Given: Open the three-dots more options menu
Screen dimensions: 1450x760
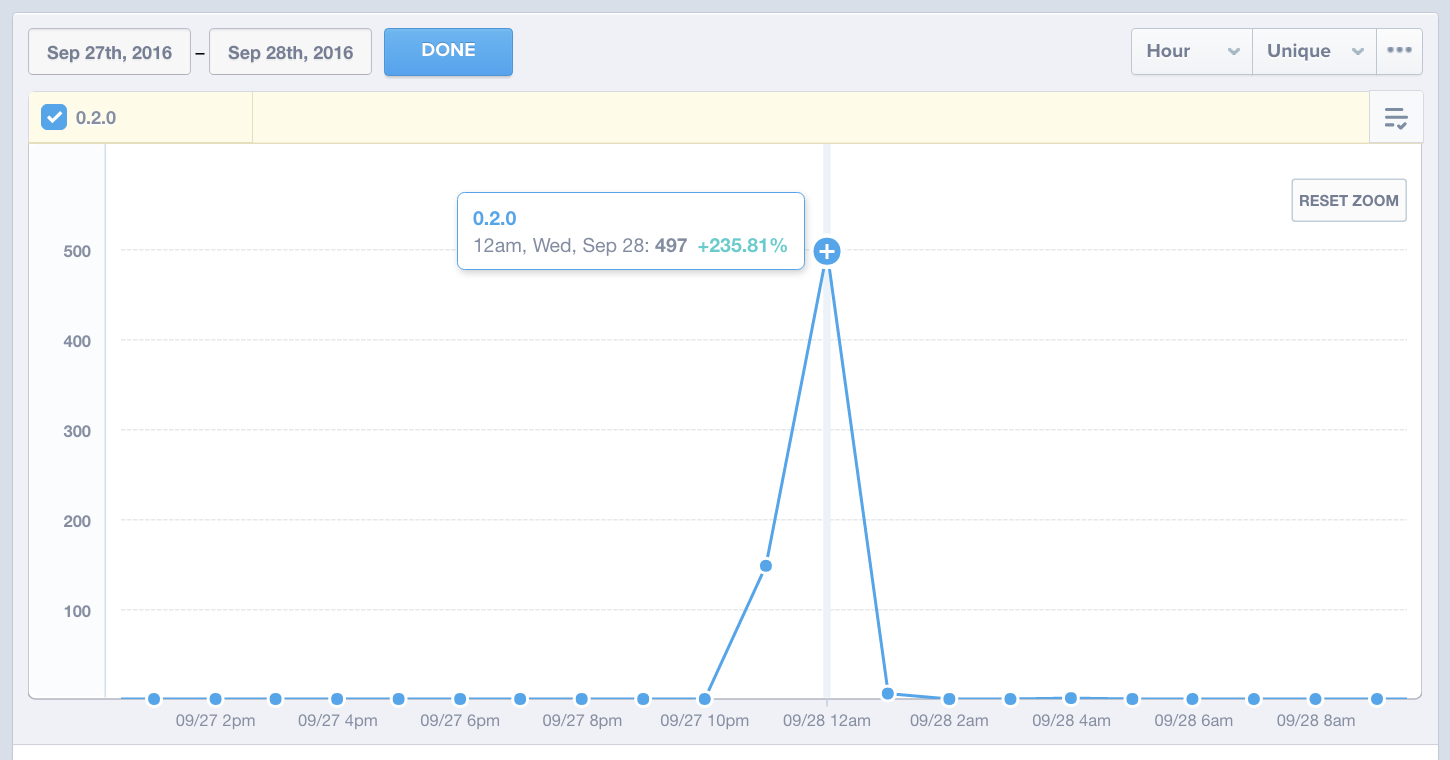Looking at the screenshot, I should [x=1399, y=51].
